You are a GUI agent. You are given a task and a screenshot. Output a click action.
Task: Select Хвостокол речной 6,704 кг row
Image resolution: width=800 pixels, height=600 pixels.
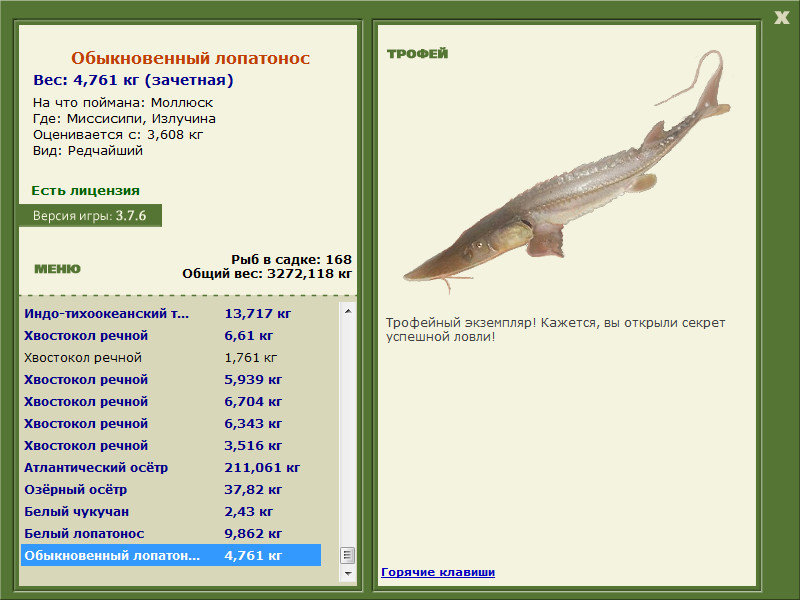[171, 401]
